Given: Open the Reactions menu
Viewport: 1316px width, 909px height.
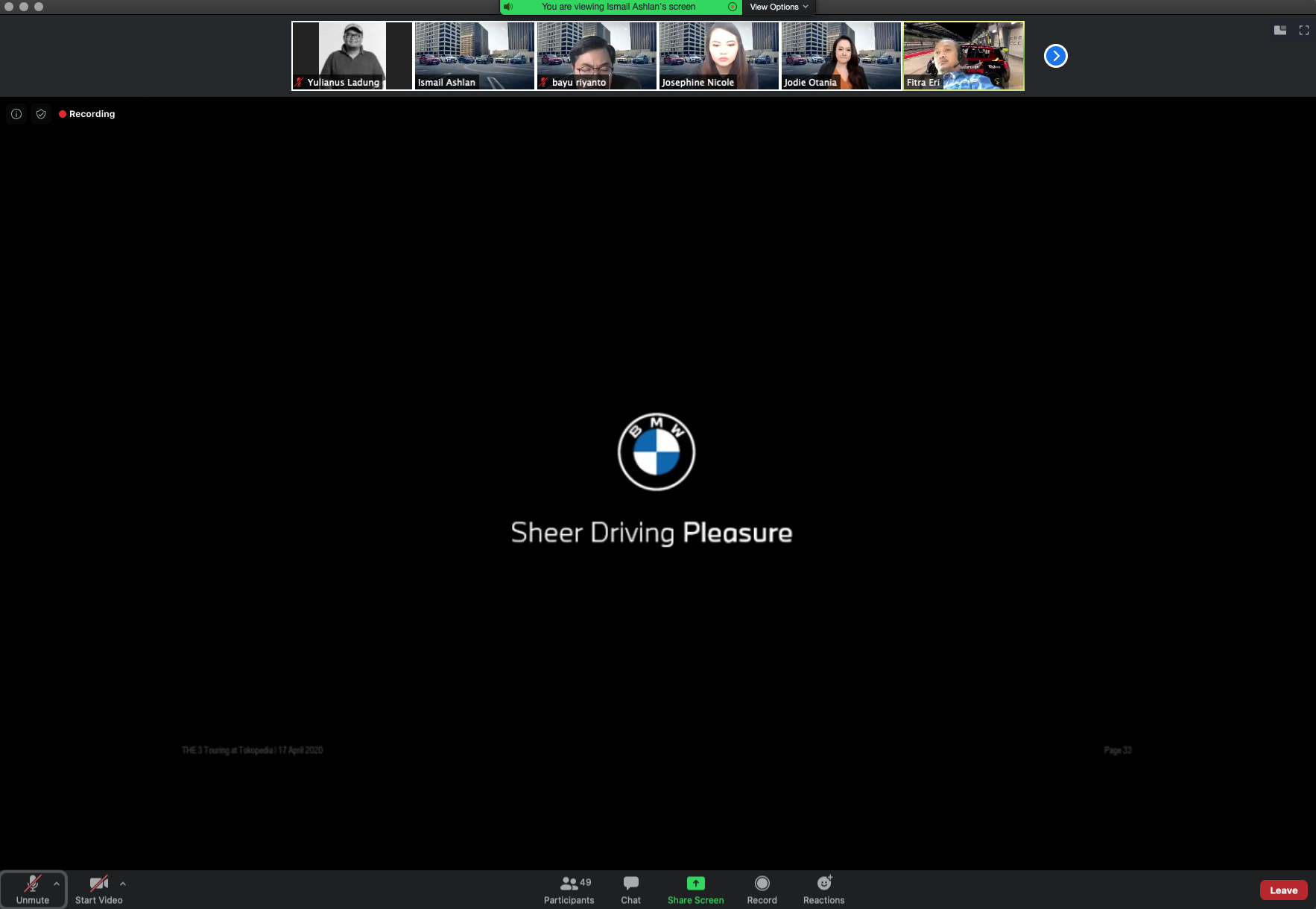Looking at the screenshot, I should [x=823, y=890].
